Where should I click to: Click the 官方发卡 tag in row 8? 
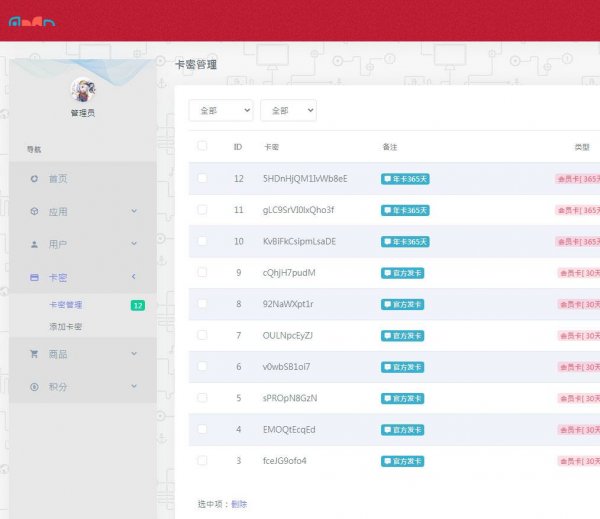402,305
